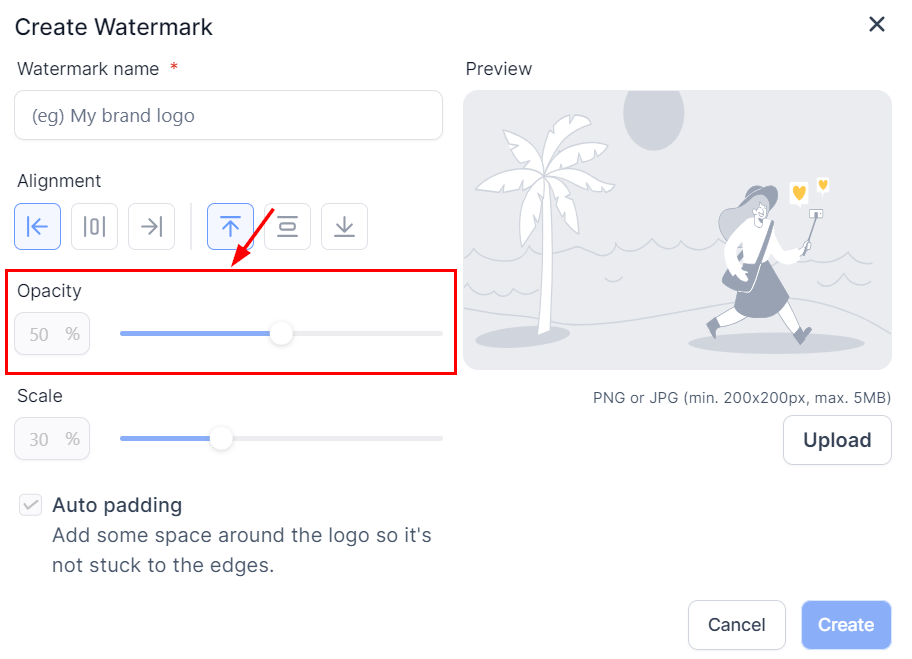
Task: Align watermark to the left edge
Action: click(x=37, y=227)
